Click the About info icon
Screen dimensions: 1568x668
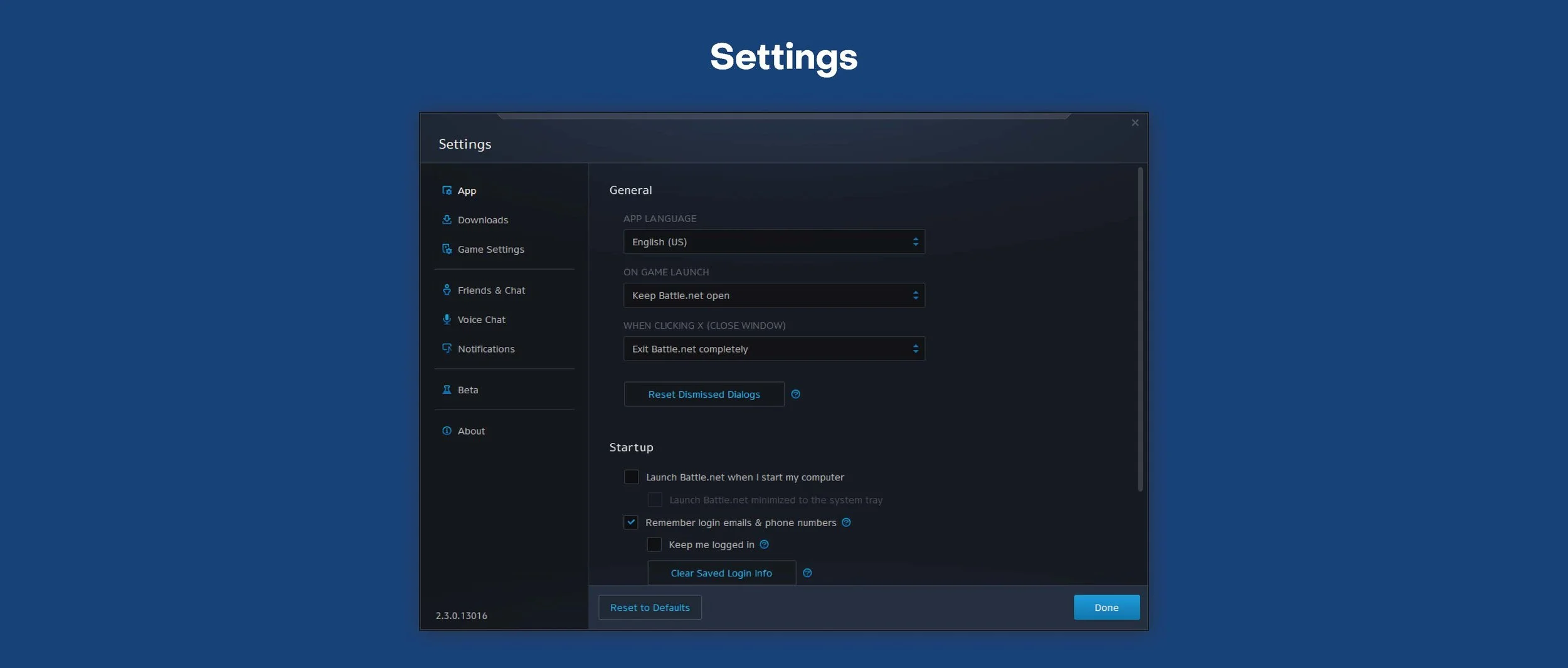pyautogui.click(x=447, y=431)
